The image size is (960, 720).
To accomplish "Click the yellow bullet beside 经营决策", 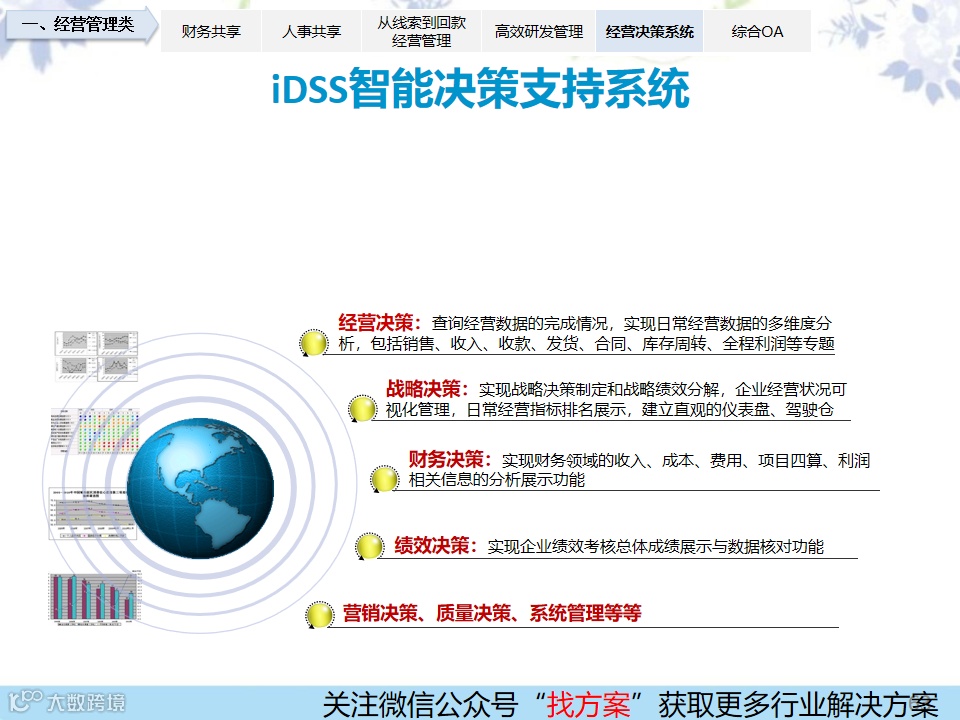I will point(313,342).
